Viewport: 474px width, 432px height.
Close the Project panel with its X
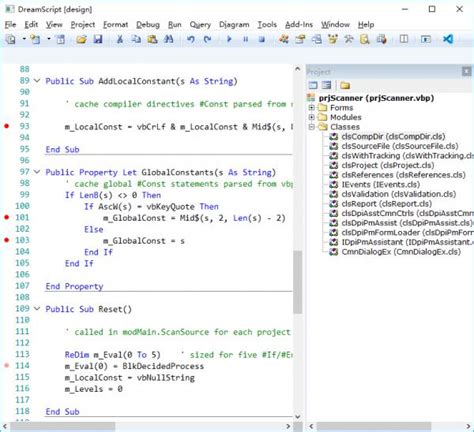click(x=466, y=71)
